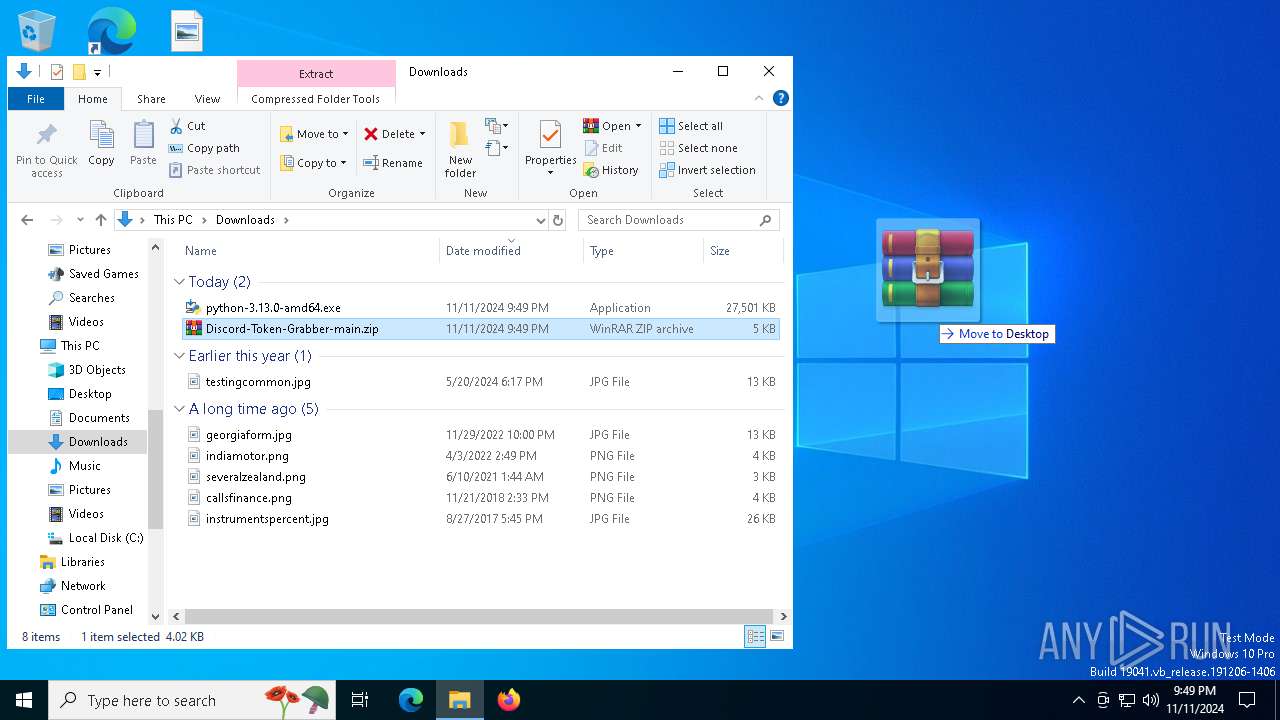Click the Edit ribbon button
The width and height of the screenshot is (1280, 720).
pyautogui.click(x=602, y=148)
